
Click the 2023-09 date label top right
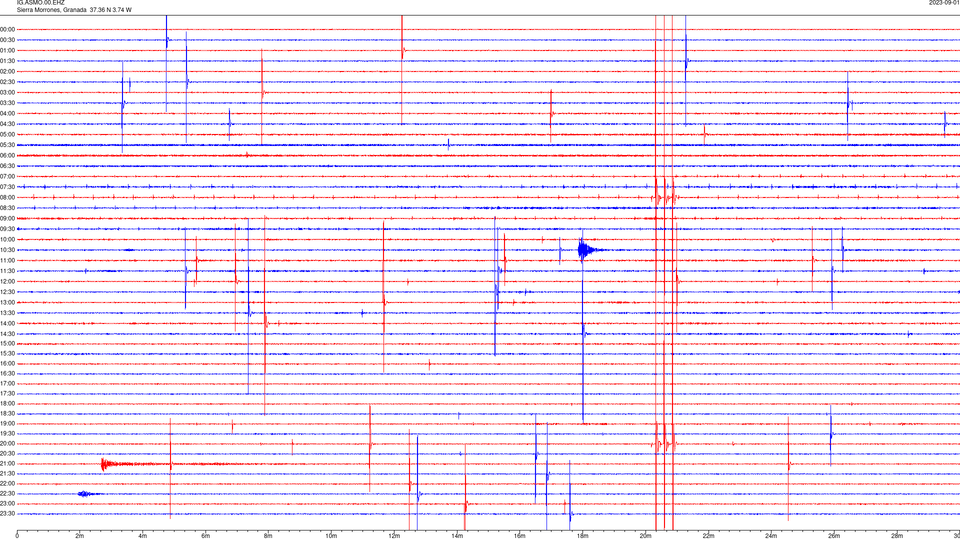click(x=944, y=3)
